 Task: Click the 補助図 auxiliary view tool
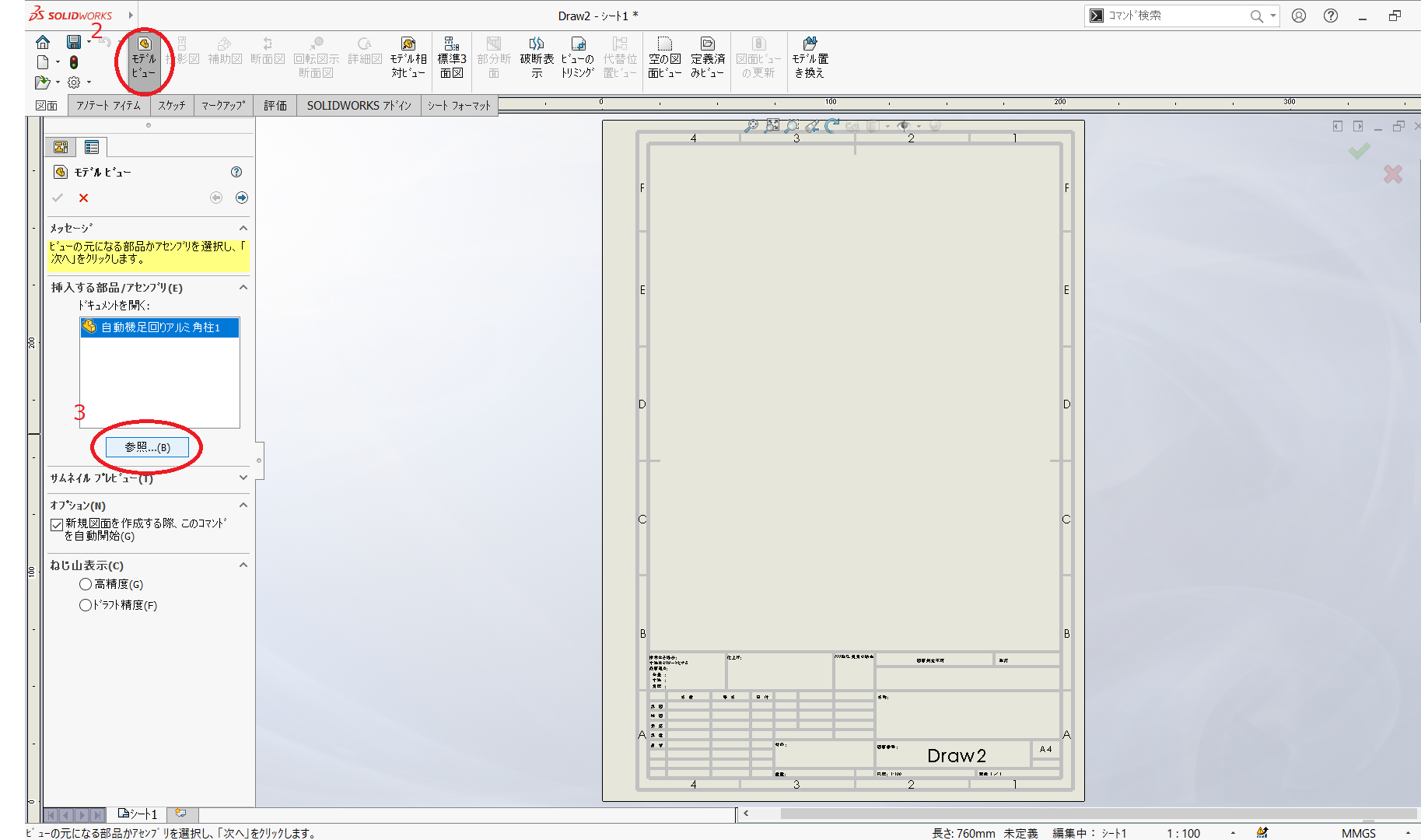point(225,51)
